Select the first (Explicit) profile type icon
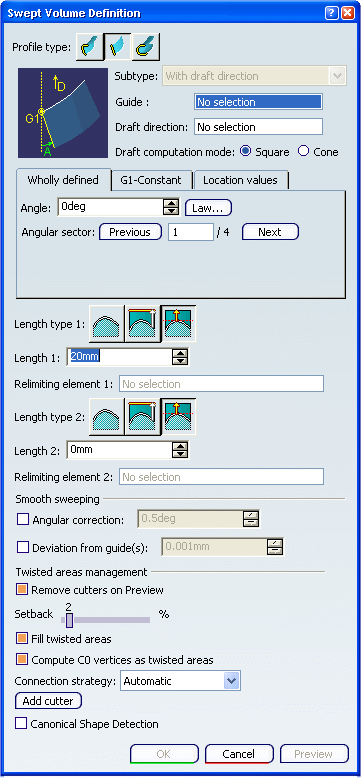 pos(90,47)
